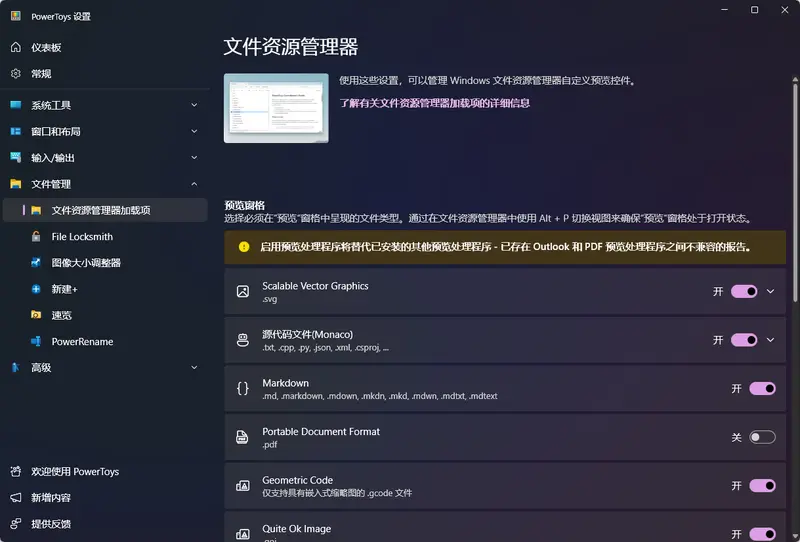
Task: Click the File Explorer preview thumbnail image
Action: (276, 108)
